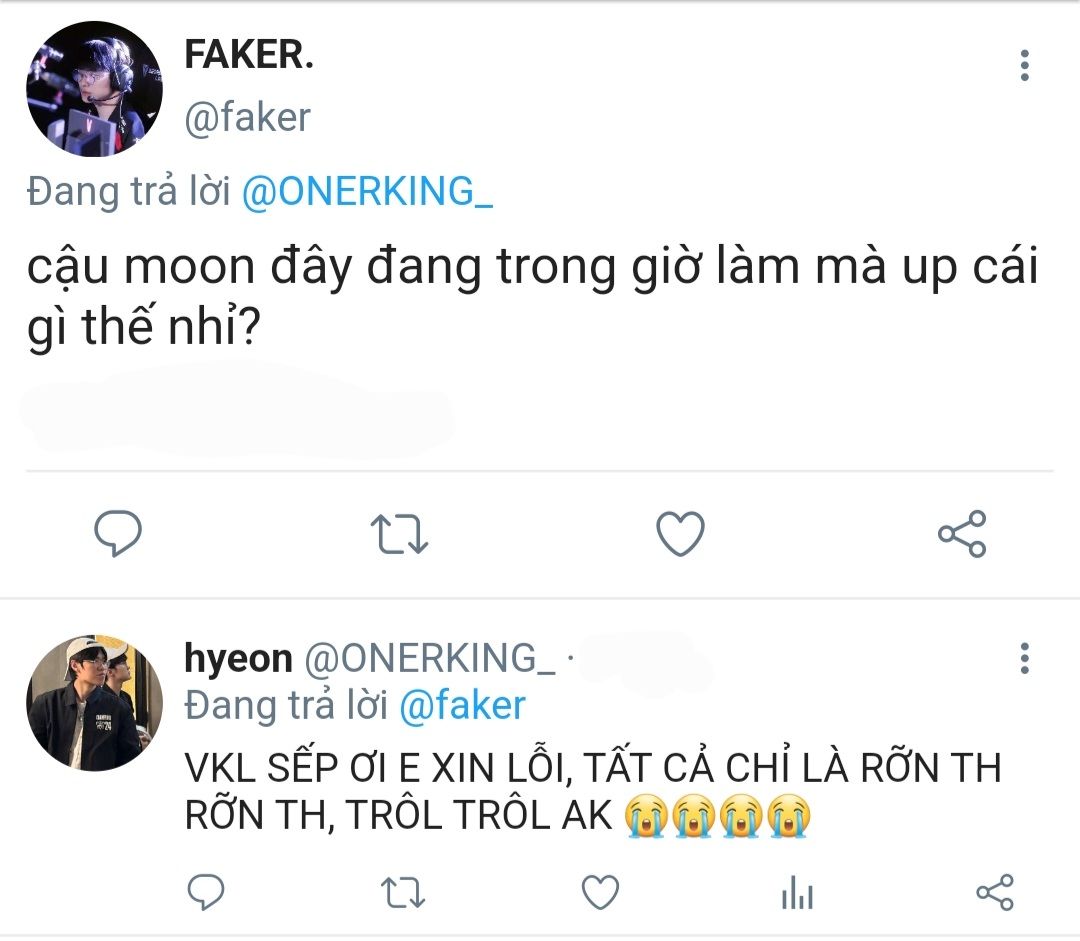Like hyeon's reply with the heart

[x=600, y=891]
